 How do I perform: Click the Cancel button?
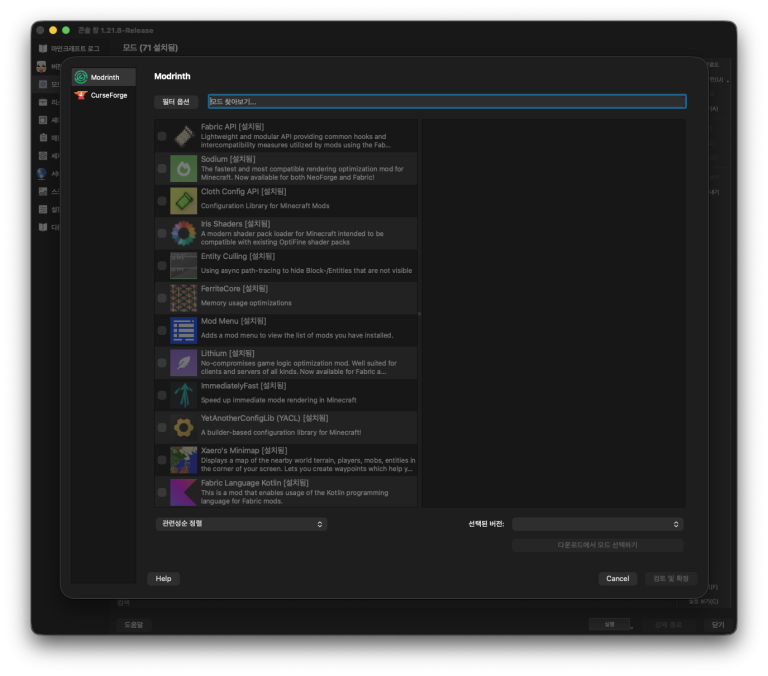pos(618,579)
